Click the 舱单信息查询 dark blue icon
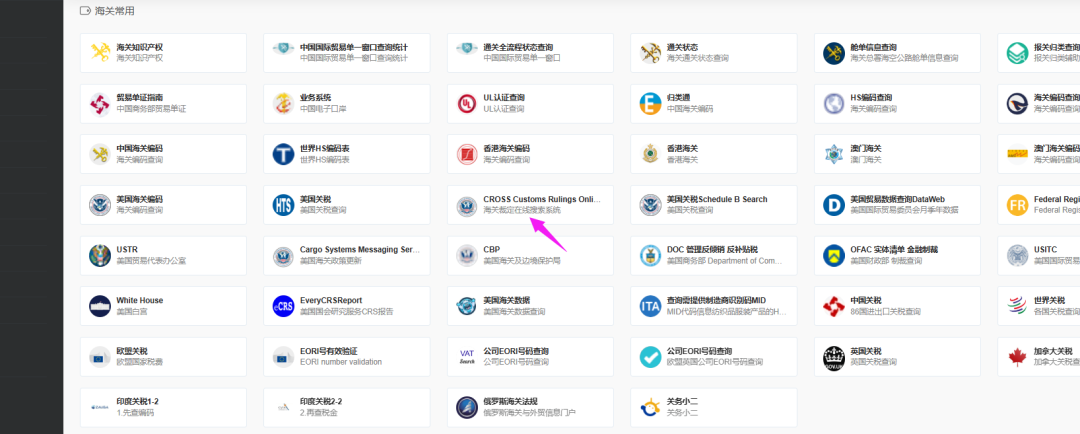This screenshot has width=1080, height=434. tap(834, 53)
